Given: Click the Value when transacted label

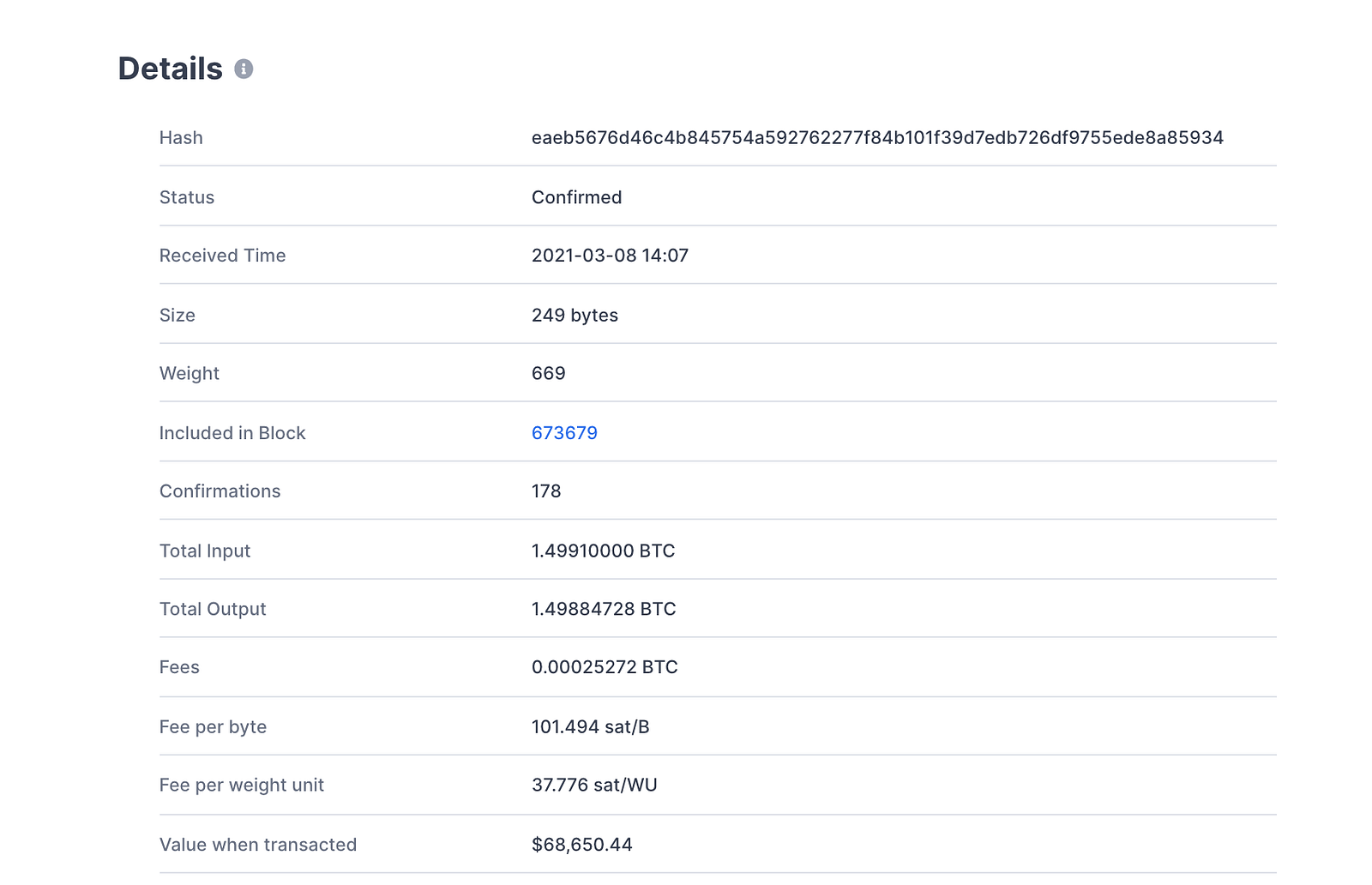Looking at the screenshot, I should click(258, 845).
